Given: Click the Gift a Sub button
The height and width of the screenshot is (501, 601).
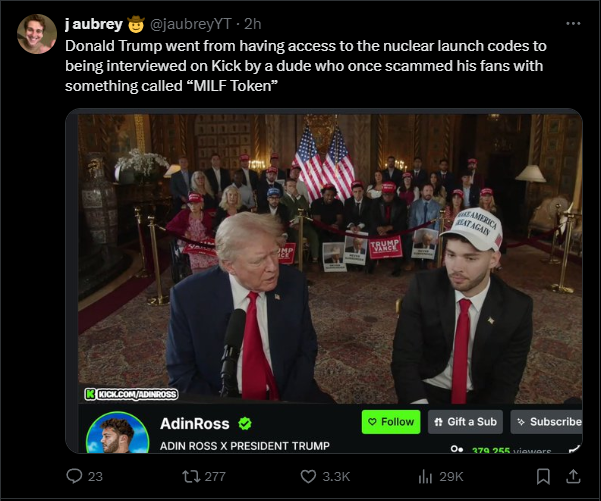Looking at the screenshot, I should [465, 422].
